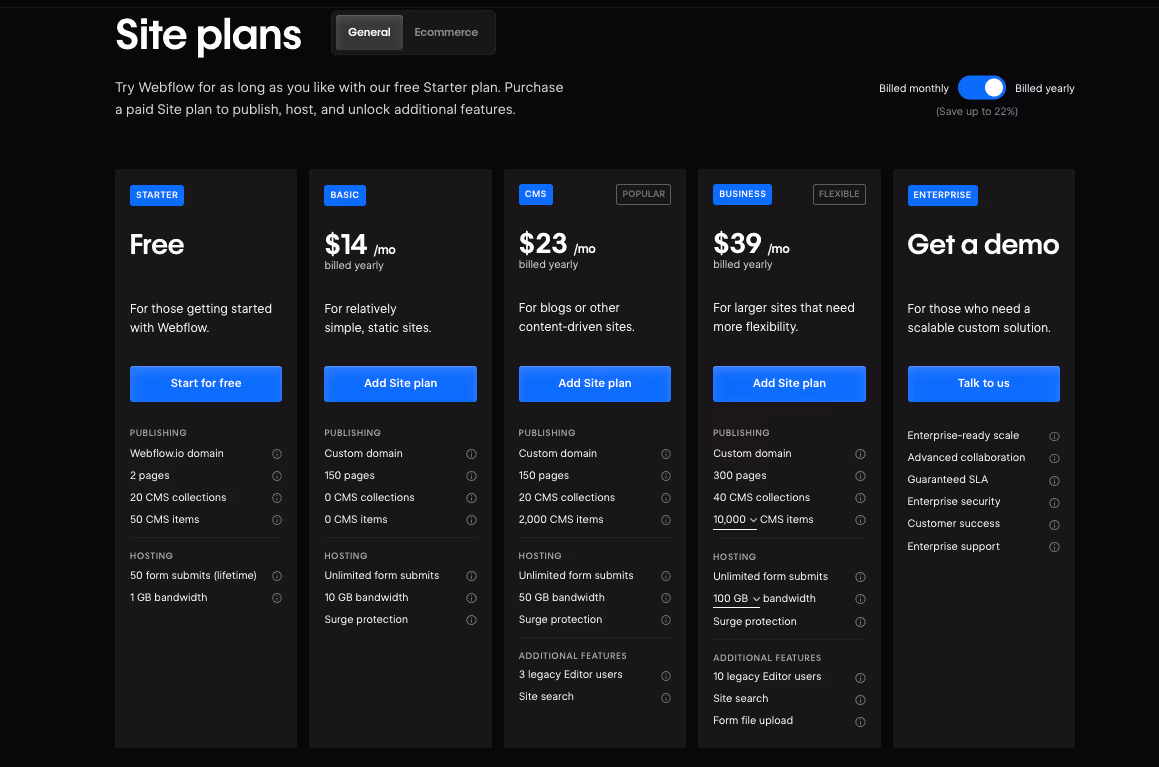
Task: Click info icon for Business Site search
Action: coord(860,700)
